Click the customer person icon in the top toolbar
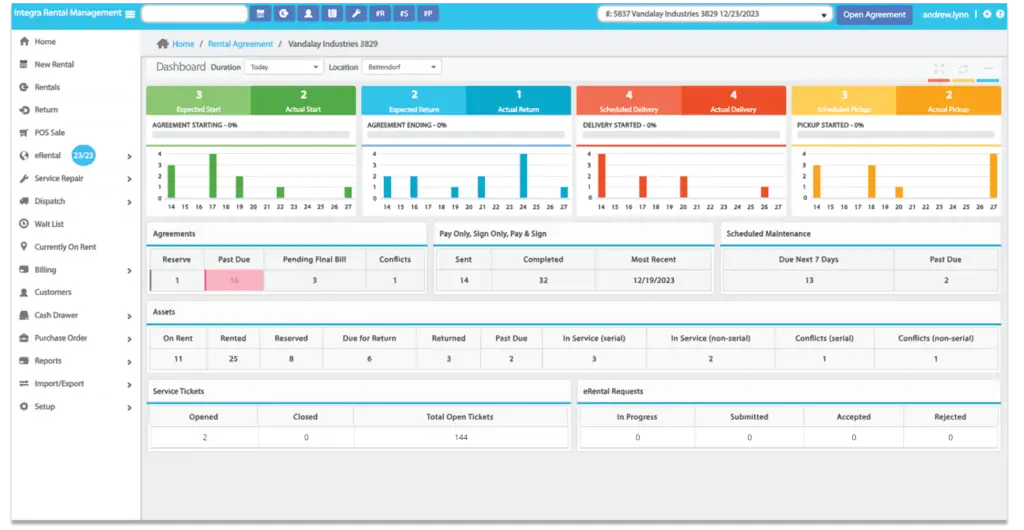Image resolution: width=1024 pixels, height=530 pixels. (307, 14)
